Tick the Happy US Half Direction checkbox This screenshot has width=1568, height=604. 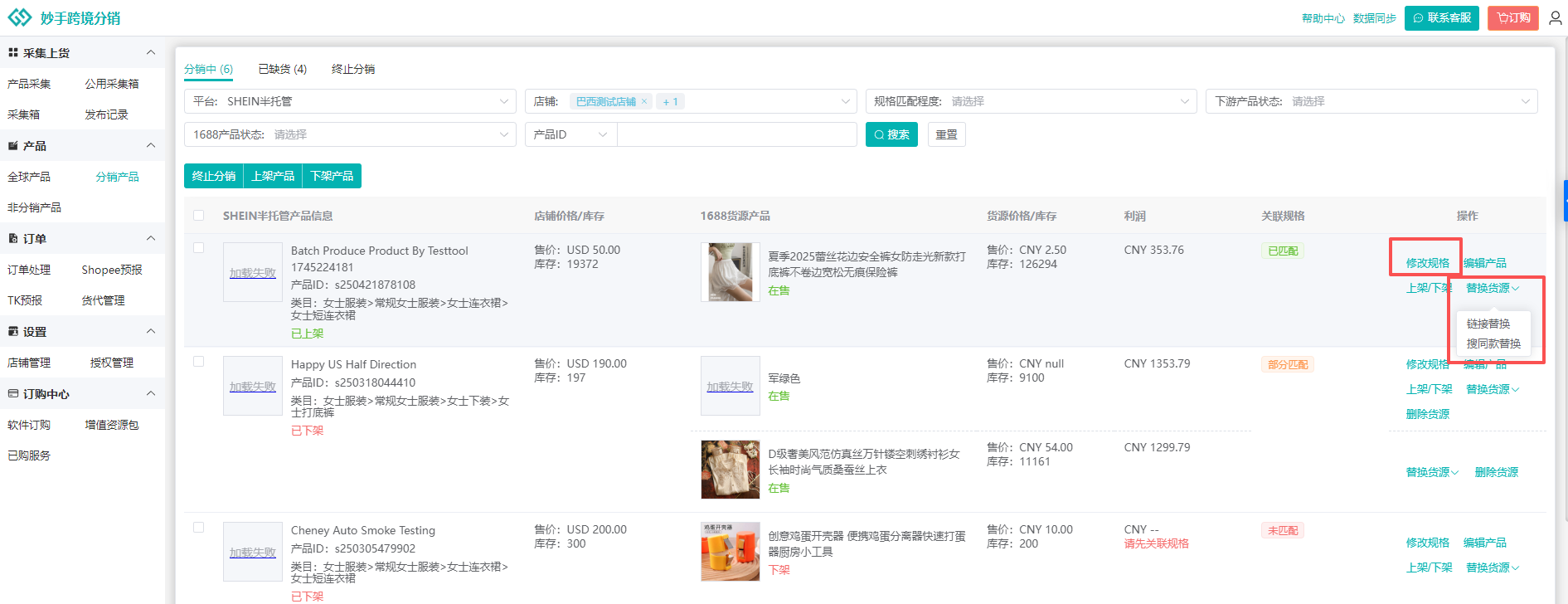click(x=199, y=362)
